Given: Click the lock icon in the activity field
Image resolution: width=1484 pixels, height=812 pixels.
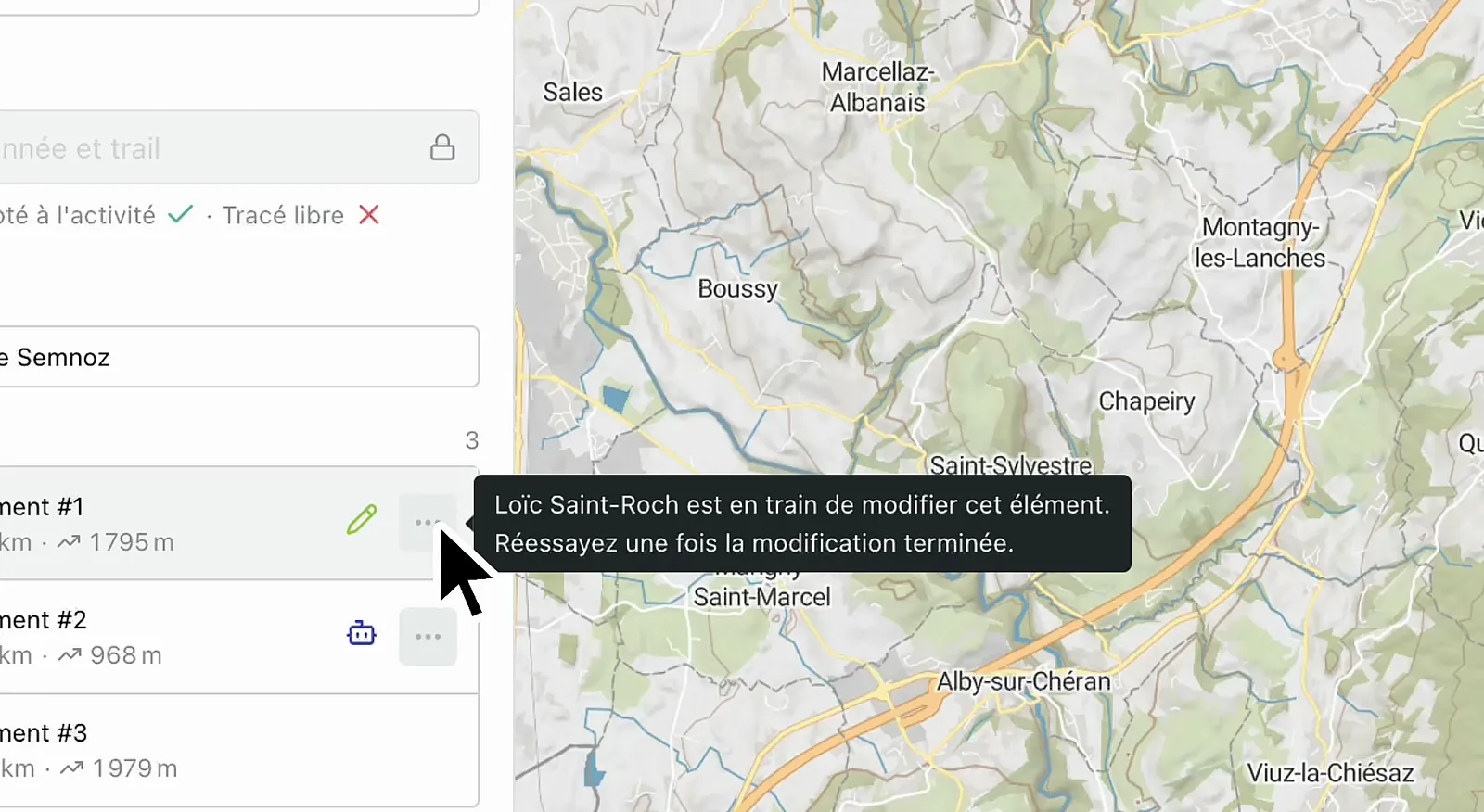Looking at the screenshot, I should pos(442,147).
